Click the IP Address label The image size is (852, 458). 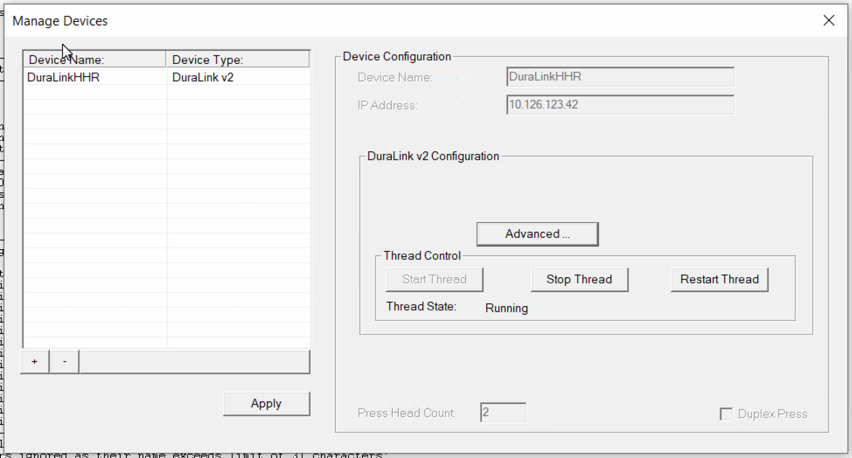[387, 105]
